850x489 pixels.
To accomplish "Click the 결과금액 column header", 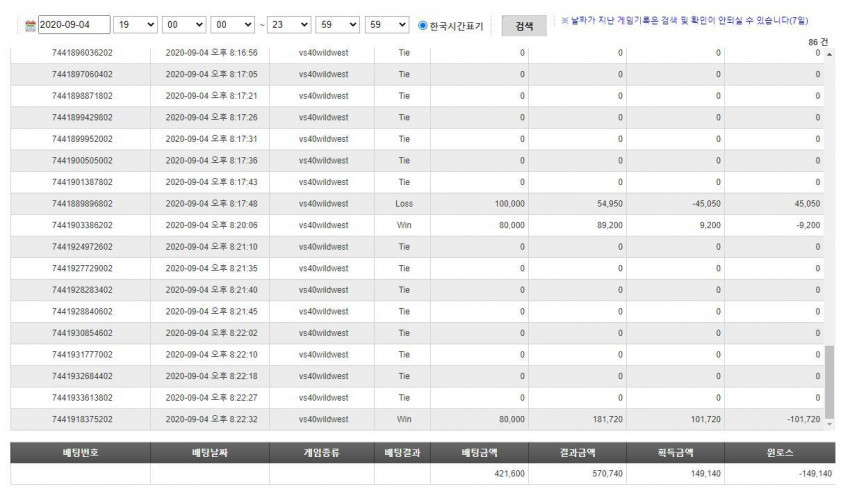I will [577, 453].
